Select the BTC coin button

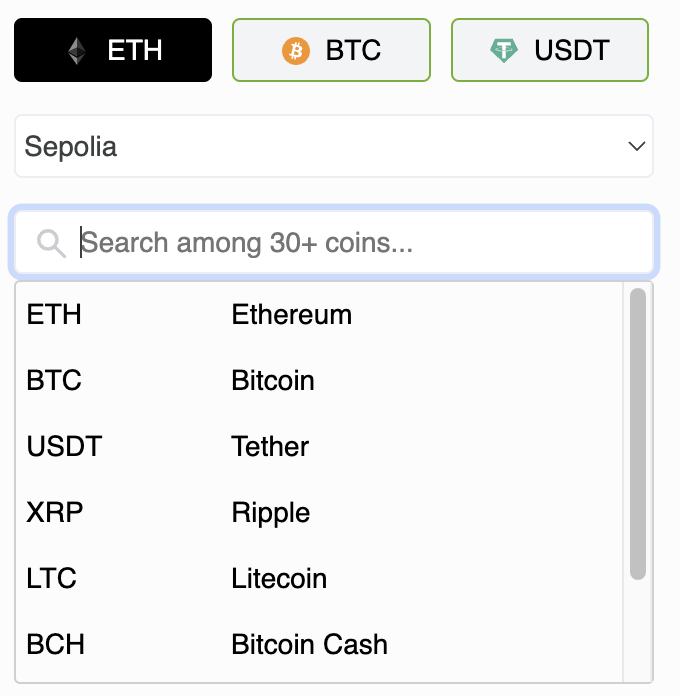click(x=332, y=50)
